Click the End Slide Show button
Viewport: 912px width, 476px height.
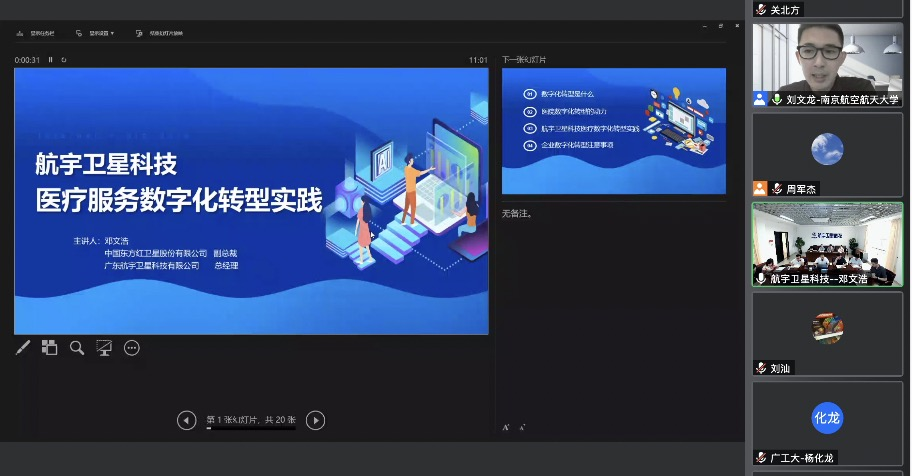[161, 33]
